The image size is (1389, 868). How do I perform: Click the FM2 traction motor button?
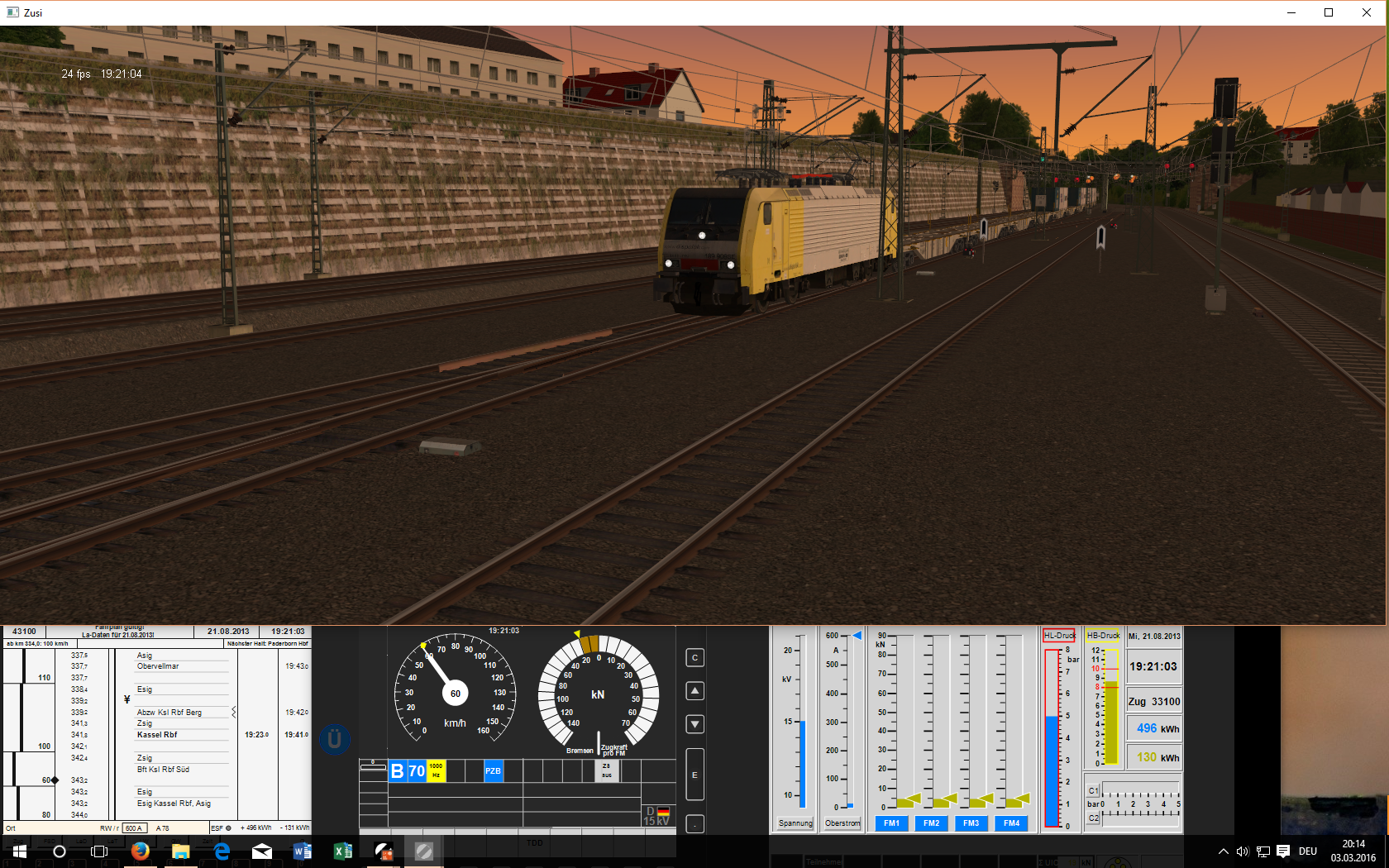click(932, 823)
